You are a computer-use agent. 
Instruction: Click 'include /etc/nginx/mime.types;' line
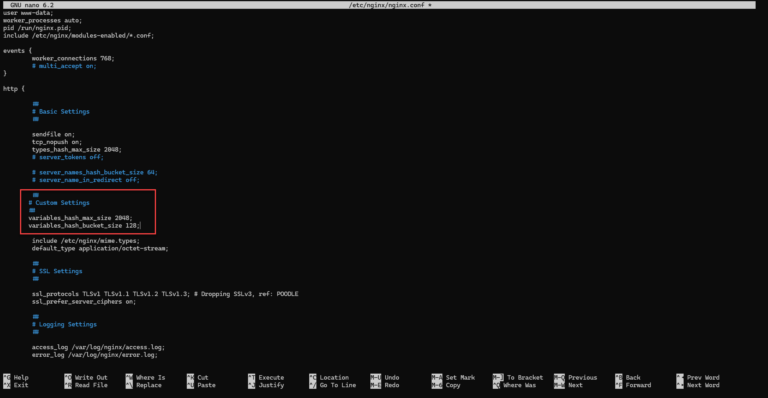tap(86, 241)
